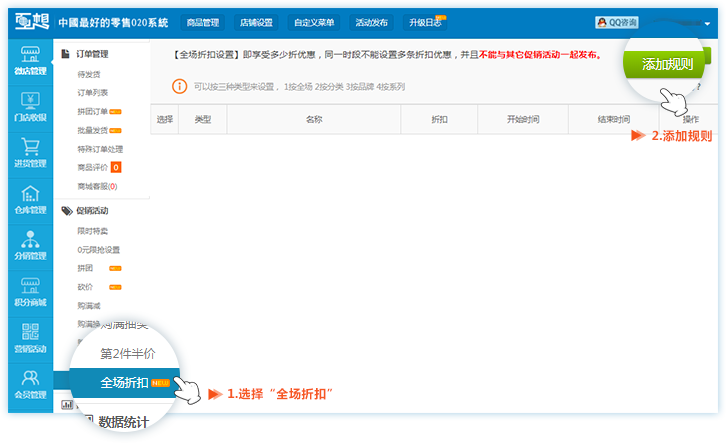Image resolution: width=726 pixels, height=443 pixels.
Task: Expand the 订单管理 section header
Action: [x=92, y=54]
